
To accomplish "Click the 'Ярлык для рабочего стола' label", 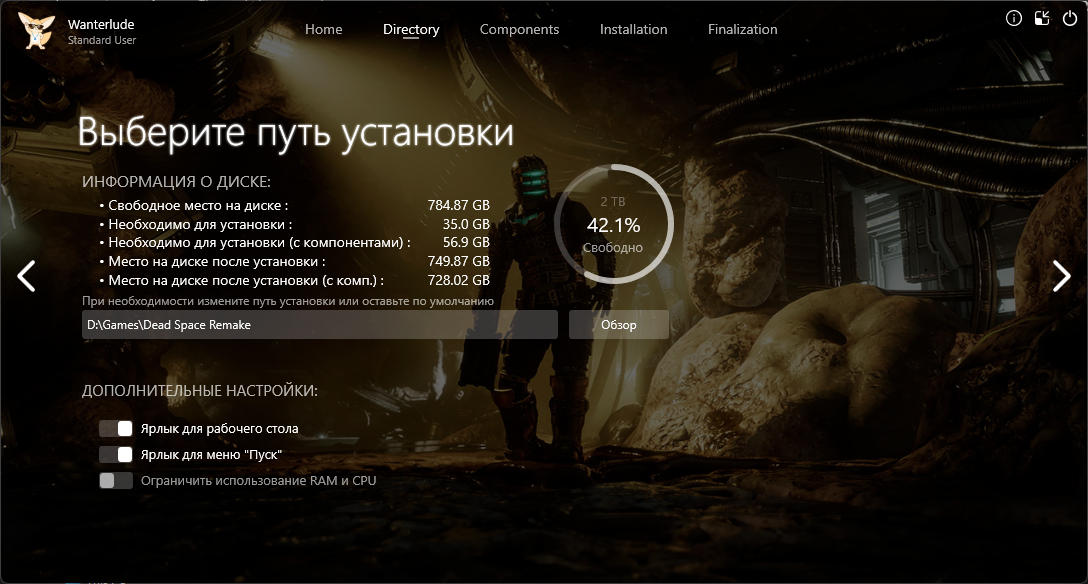I will coord(219,429).
